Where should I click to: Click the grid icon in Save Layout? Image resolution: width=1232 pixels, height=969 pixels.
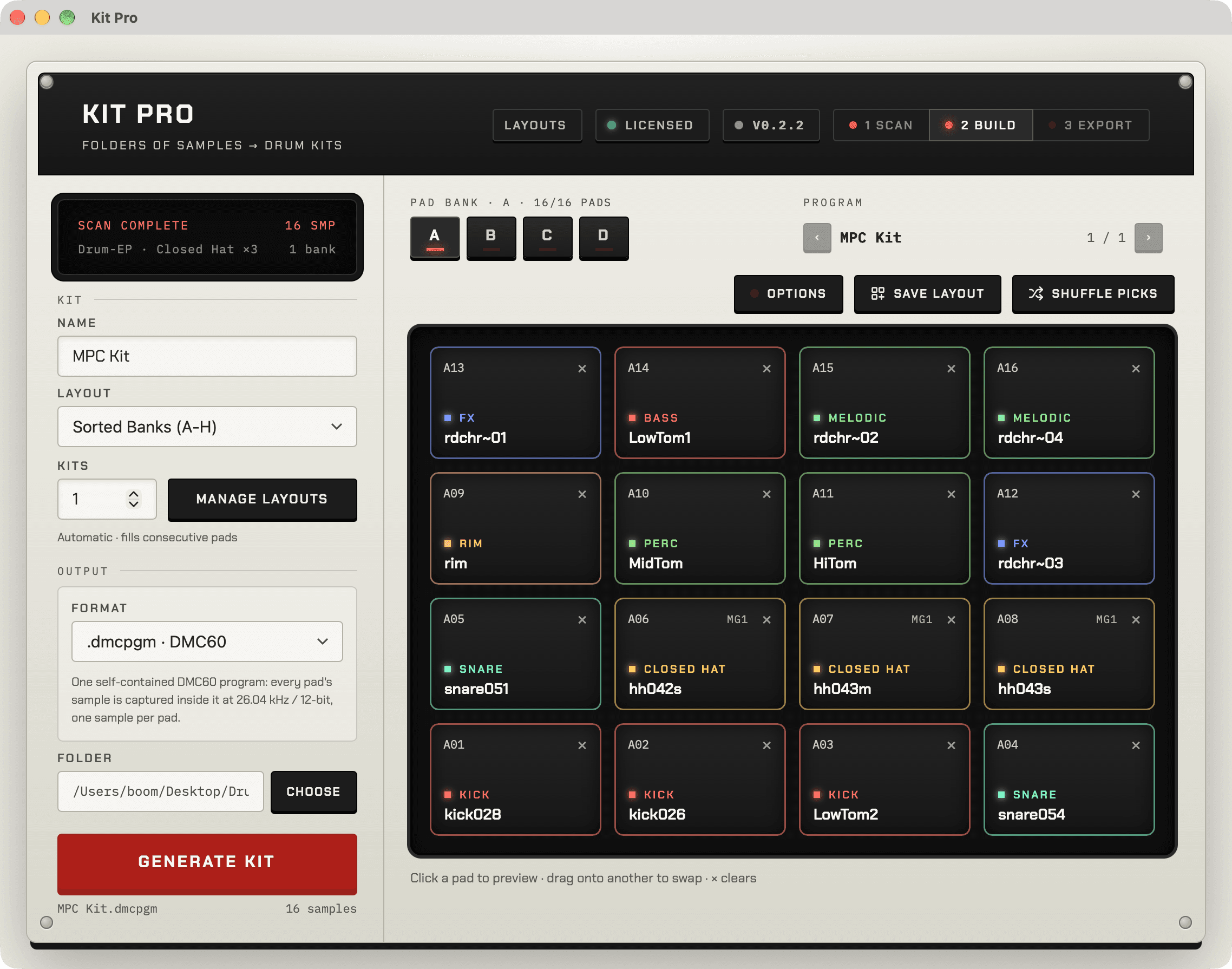(877, 293)
